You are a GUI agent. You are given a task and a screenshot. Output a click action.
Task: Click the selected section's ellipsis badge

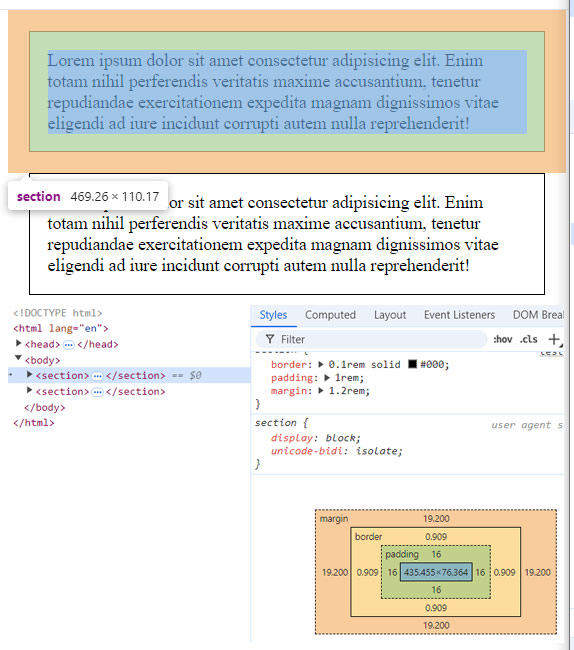coord(97,376)
